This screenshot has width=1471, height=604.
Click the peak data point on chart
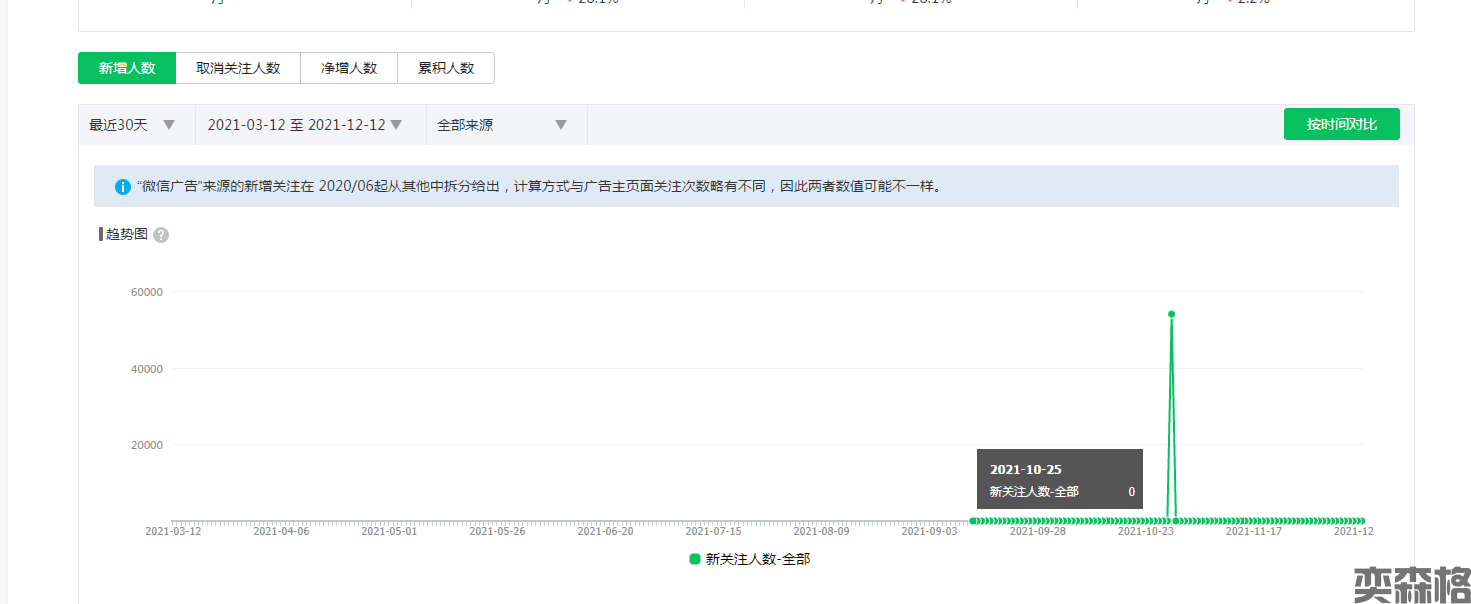pyautogui.click(x=1171, y=314)
